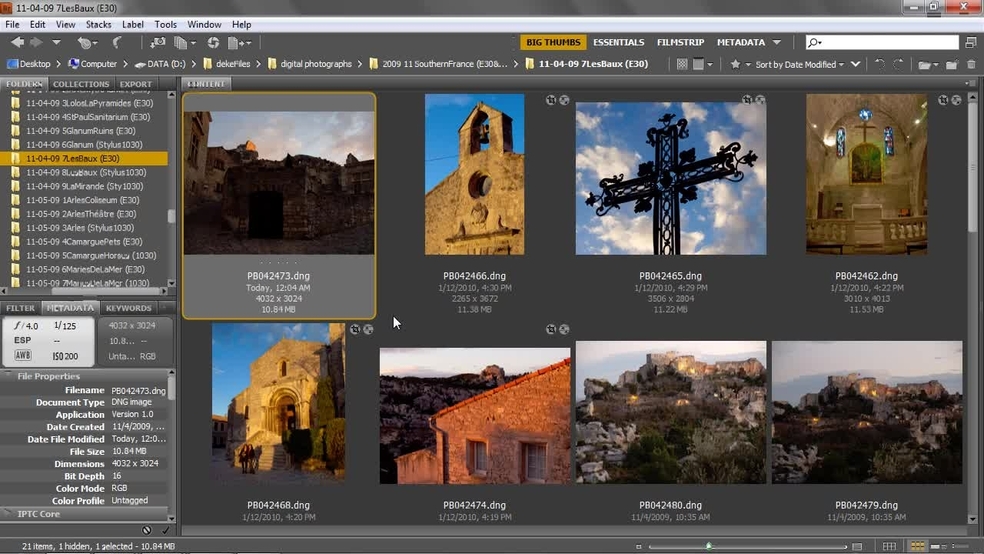Switch to the KEYWORDS panel tab
The height and width of the screenshot is (554, 984).
(129, 308)
